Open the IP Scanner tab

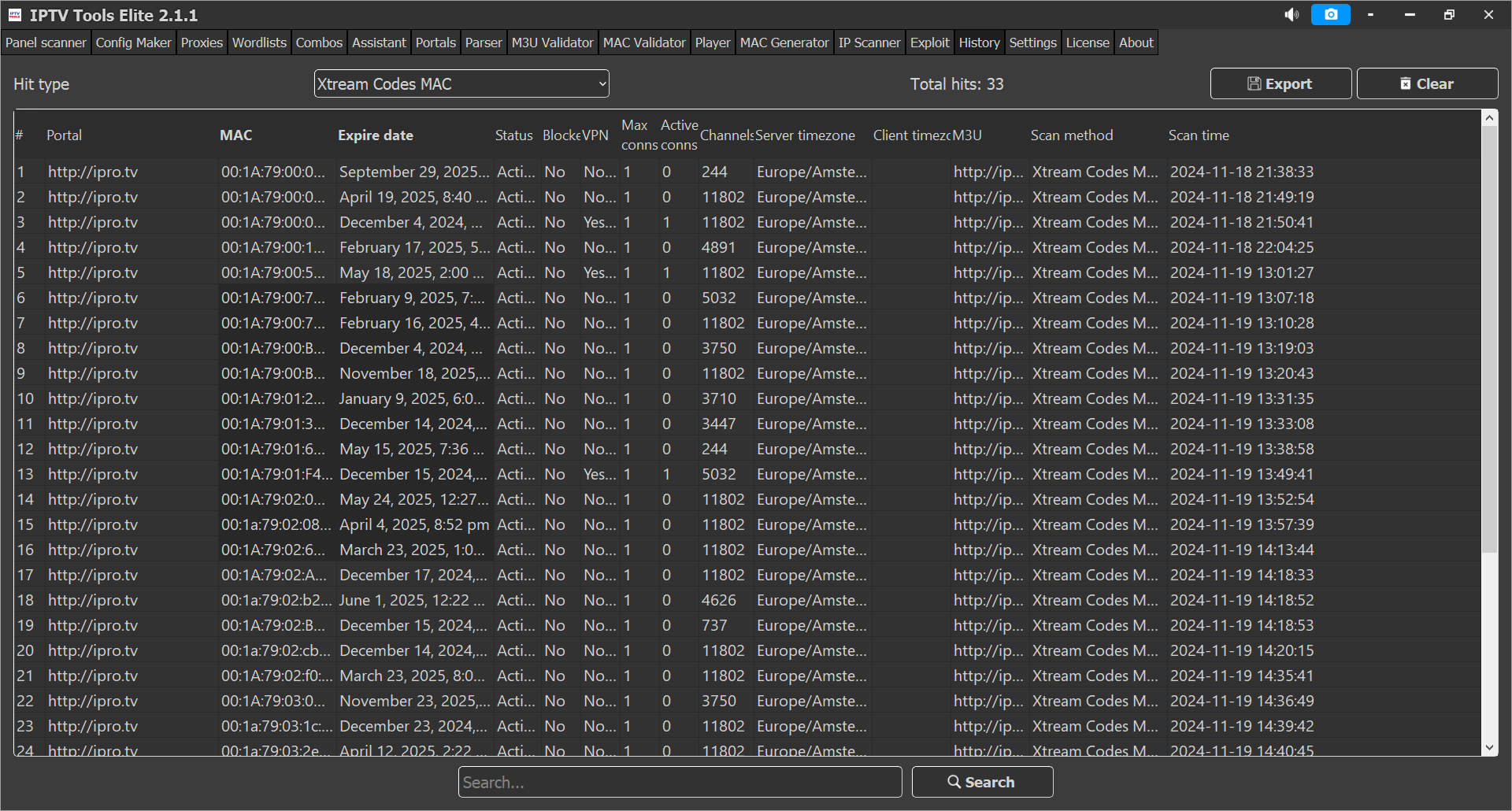(x=869, y=43)
